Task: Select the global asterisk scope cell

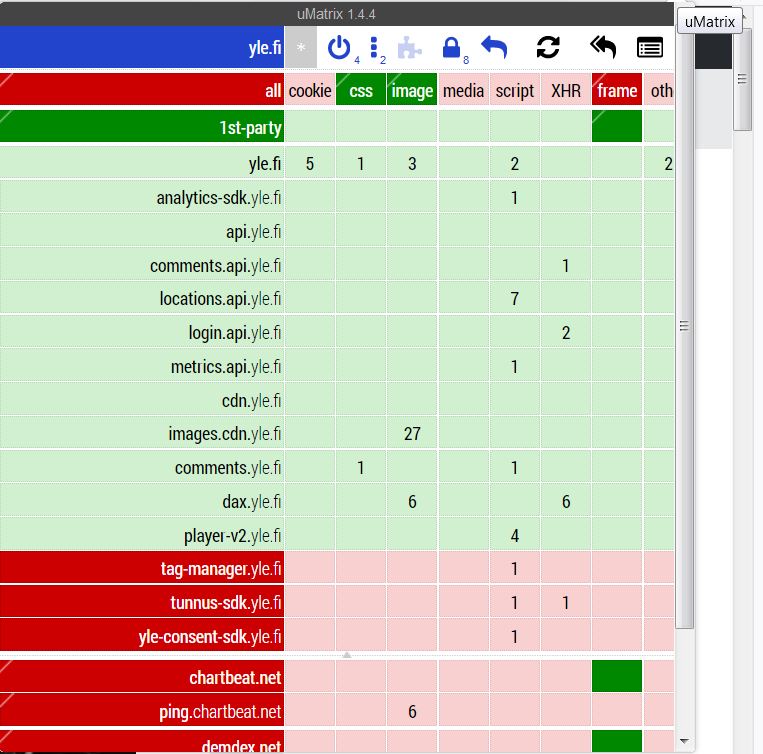Action: (x=301, y=47)
